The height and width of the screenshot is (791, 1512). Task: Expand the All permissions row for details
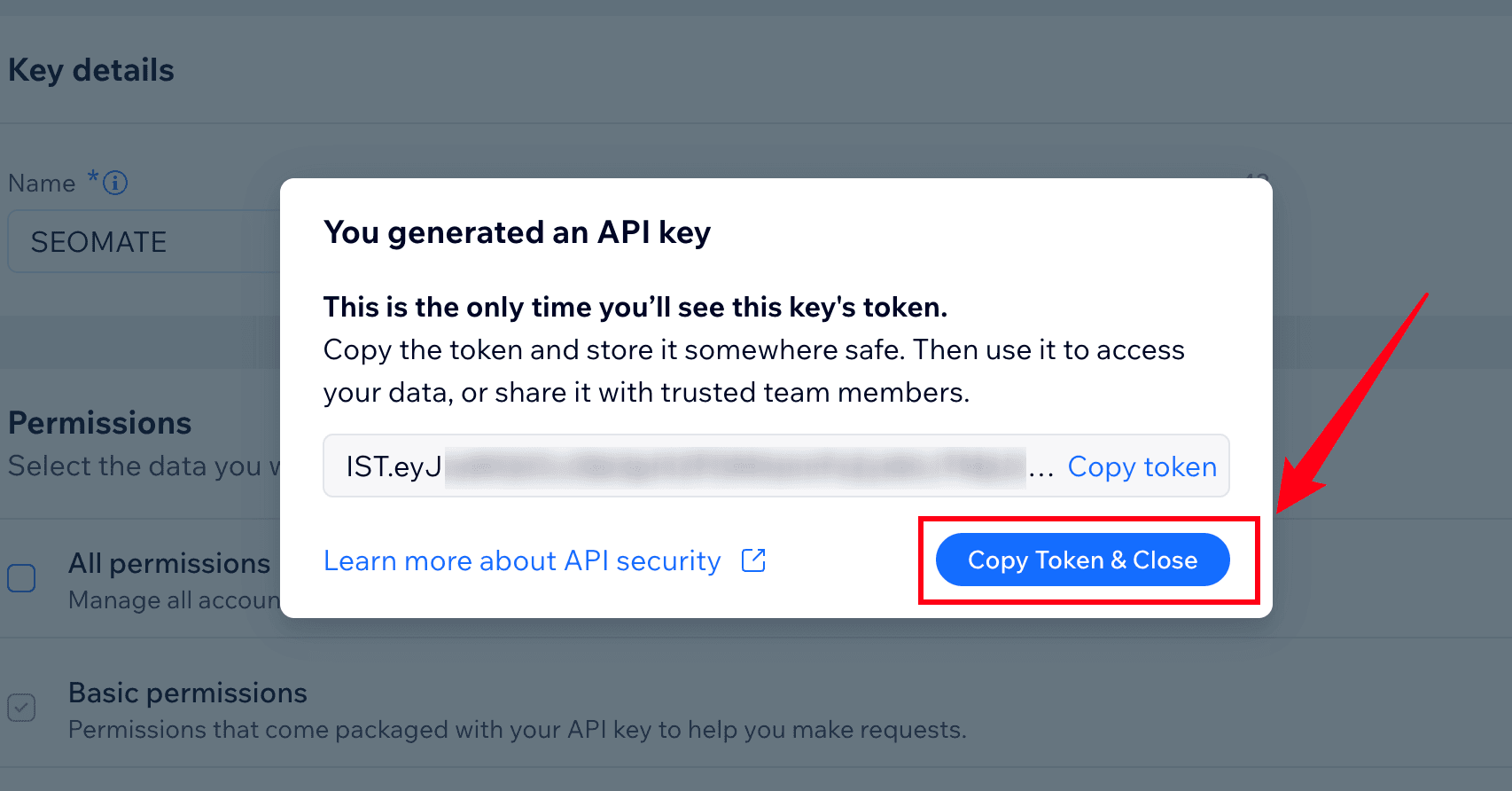point(169,562)
